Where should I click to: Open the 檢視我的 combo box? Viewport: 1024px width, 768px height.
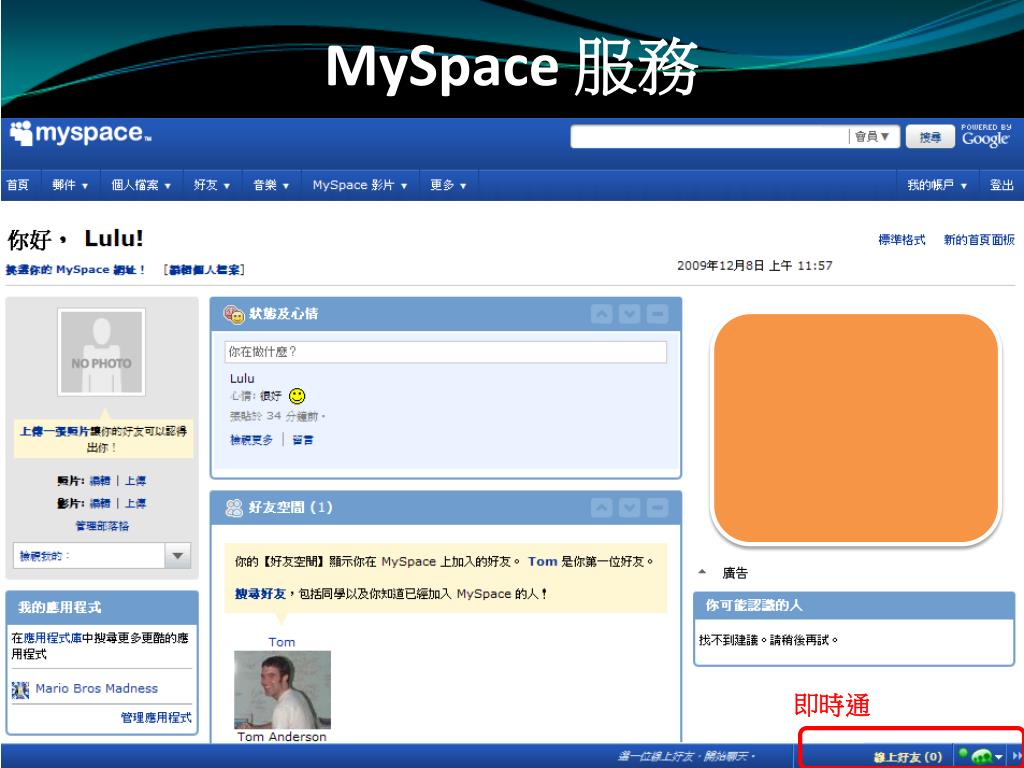(102, 556)
